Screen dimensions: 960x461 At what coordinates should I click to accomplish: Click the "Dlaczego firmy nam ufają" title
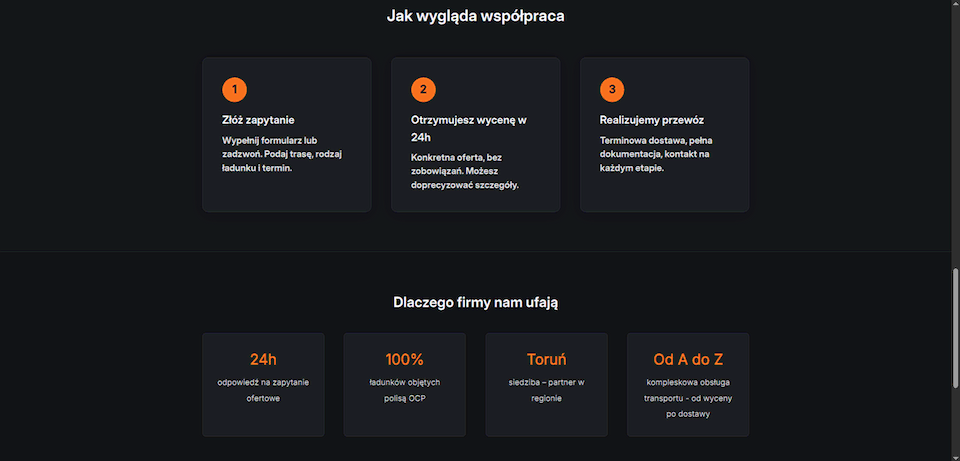pyautogui.click(x=475, y=302)
